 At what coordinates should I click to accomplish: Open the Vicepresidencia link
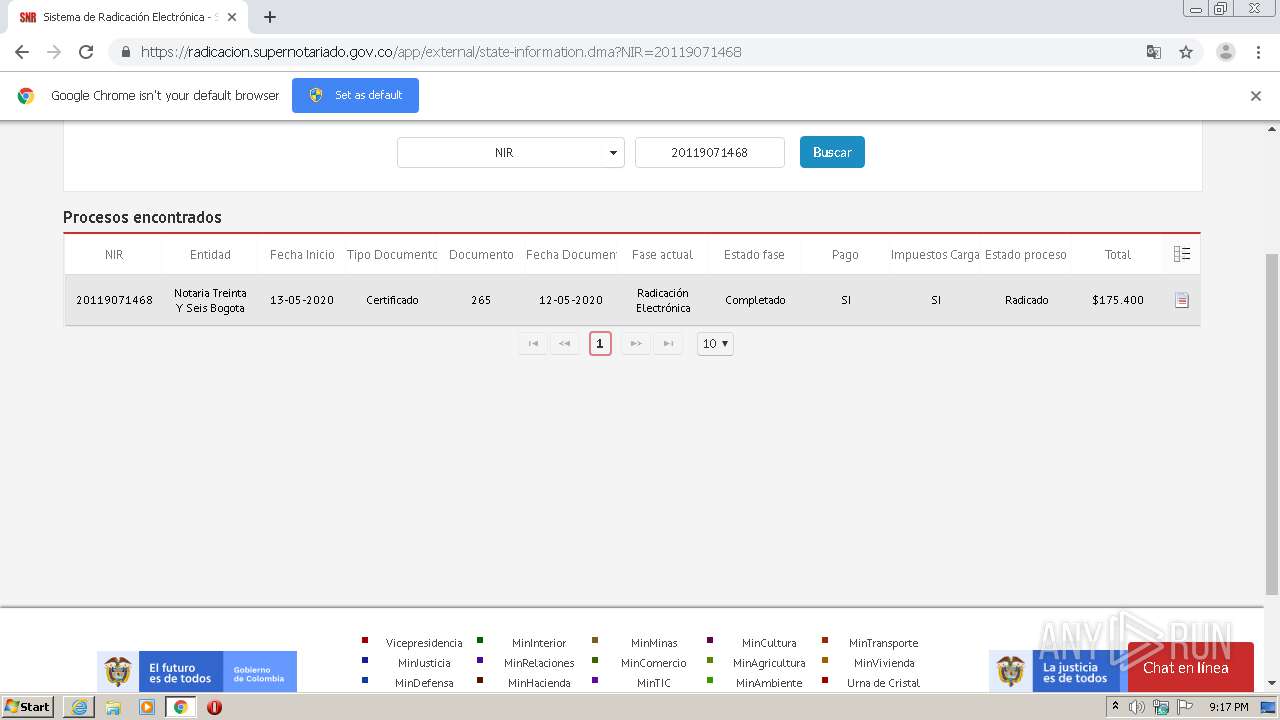424,643
